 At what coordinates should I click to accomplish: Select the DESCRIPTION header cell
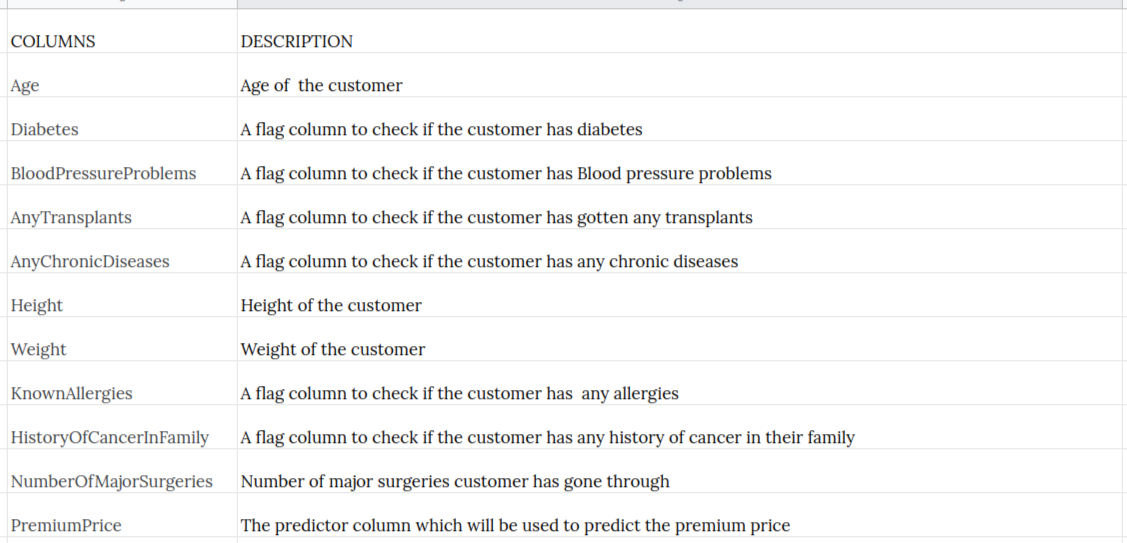tap(682, 31)
